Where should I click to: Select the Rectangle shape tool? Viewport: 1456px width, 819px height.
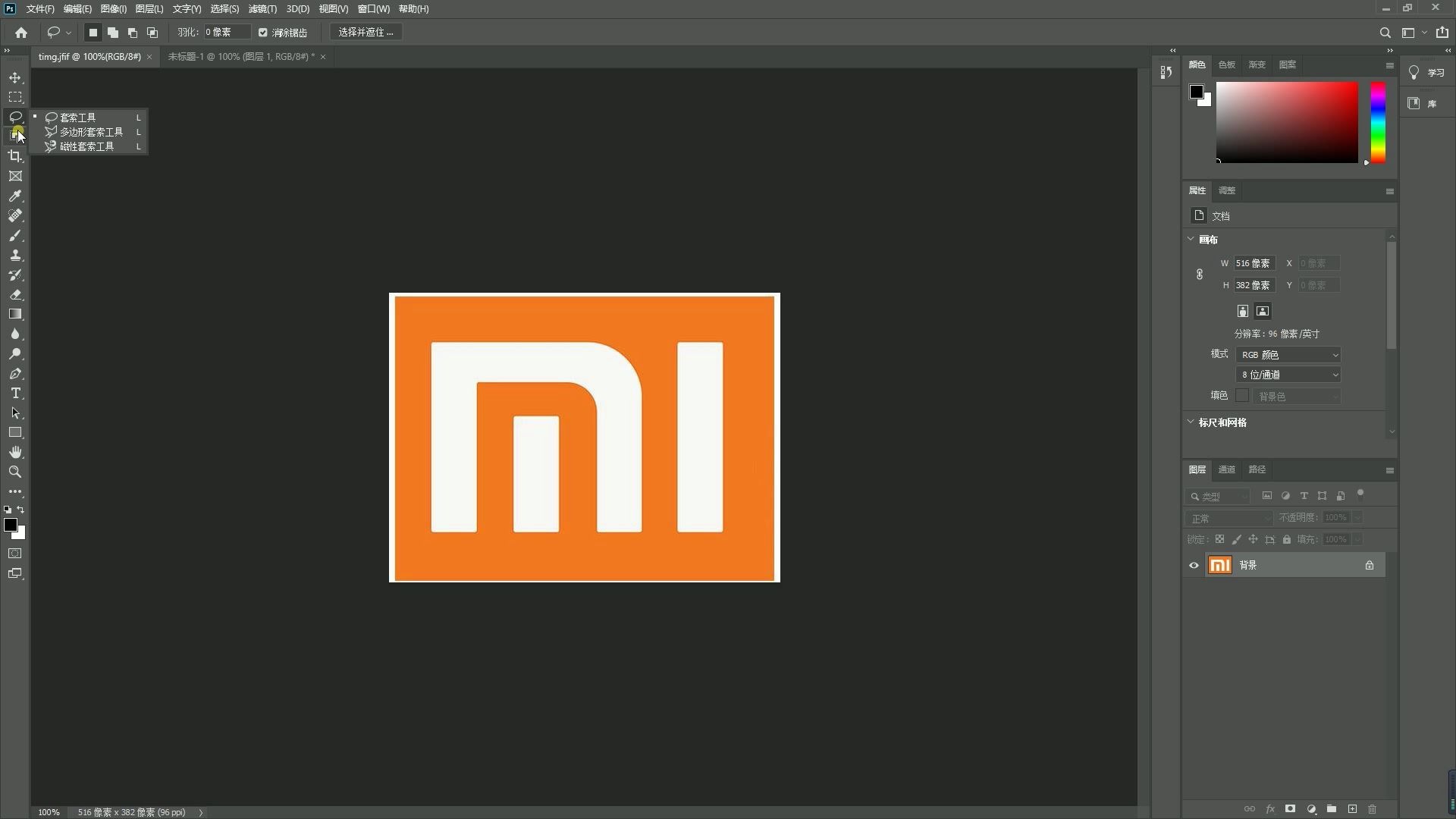pos(15,432)
